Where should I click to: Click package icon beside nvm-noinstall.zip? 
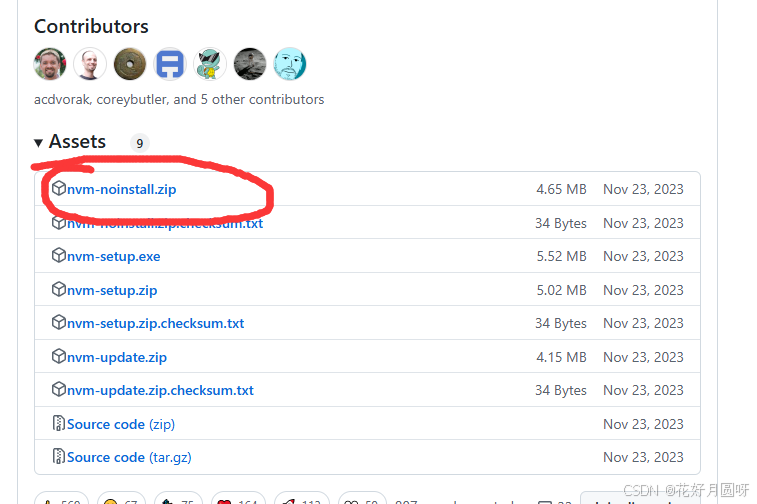pyautogui.click(x=58, y=188)
